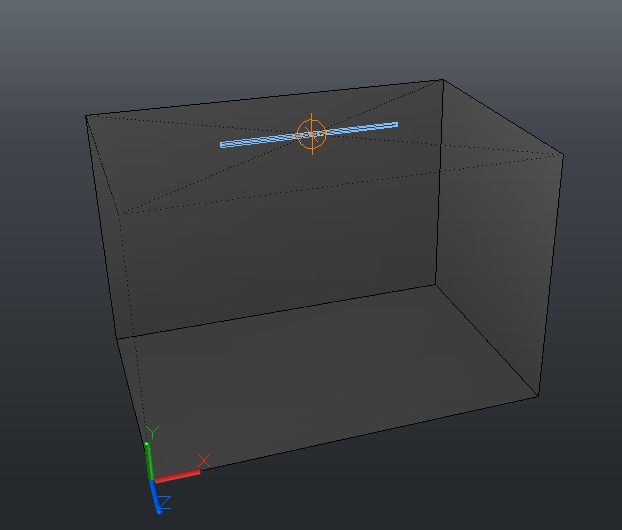Image resolution: width=622 pixels, height=530 pixels.
Task: Click the blue Z axis handle
Action: (x=155, y=497)
